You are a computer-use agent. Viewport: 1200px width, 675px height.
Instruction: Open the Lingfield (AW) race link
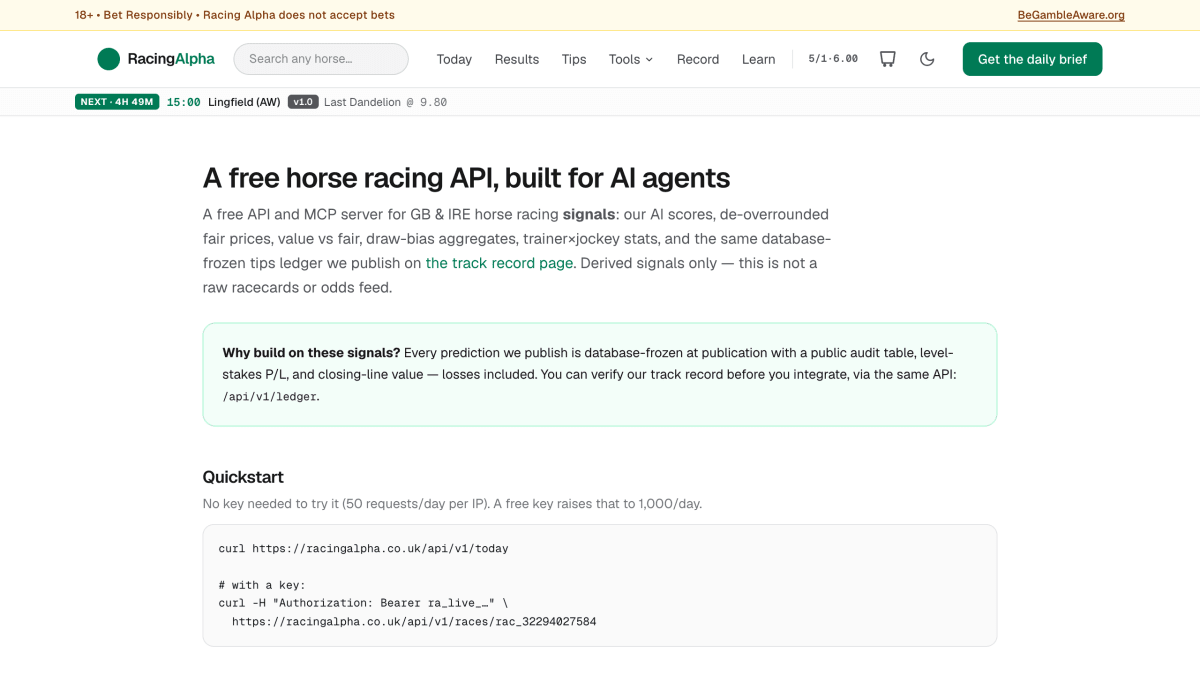tap(244, 102)
